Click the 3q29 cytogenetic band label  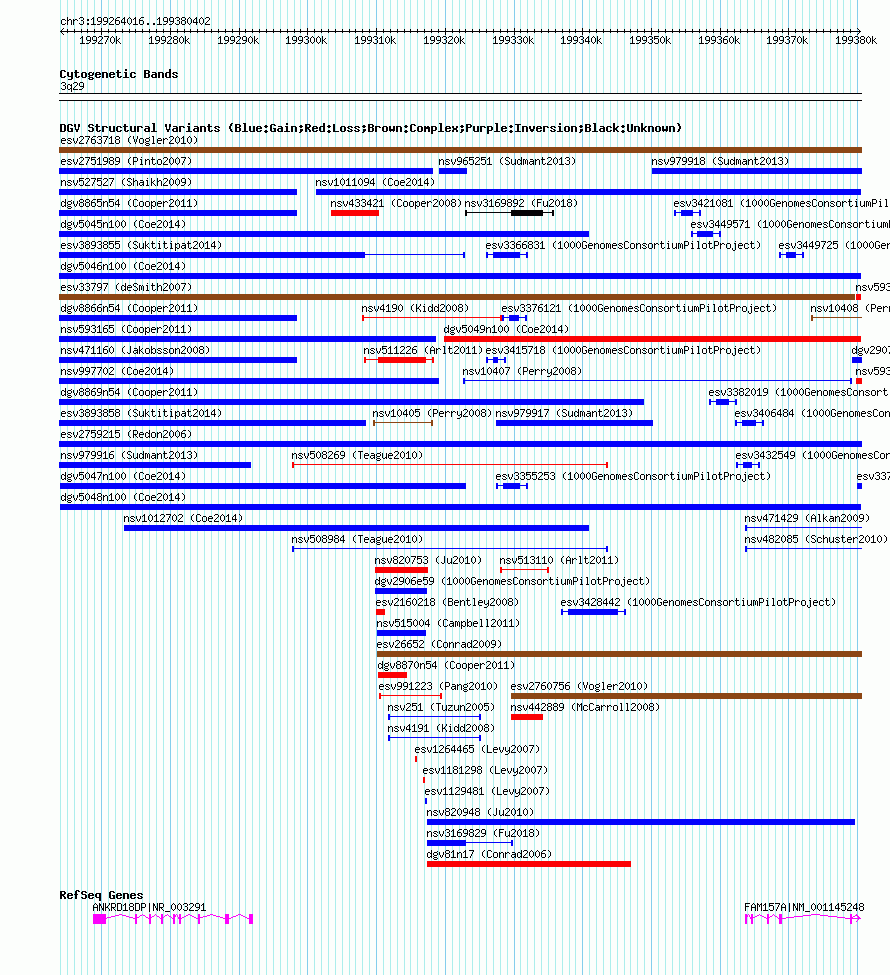coord(72,87)
